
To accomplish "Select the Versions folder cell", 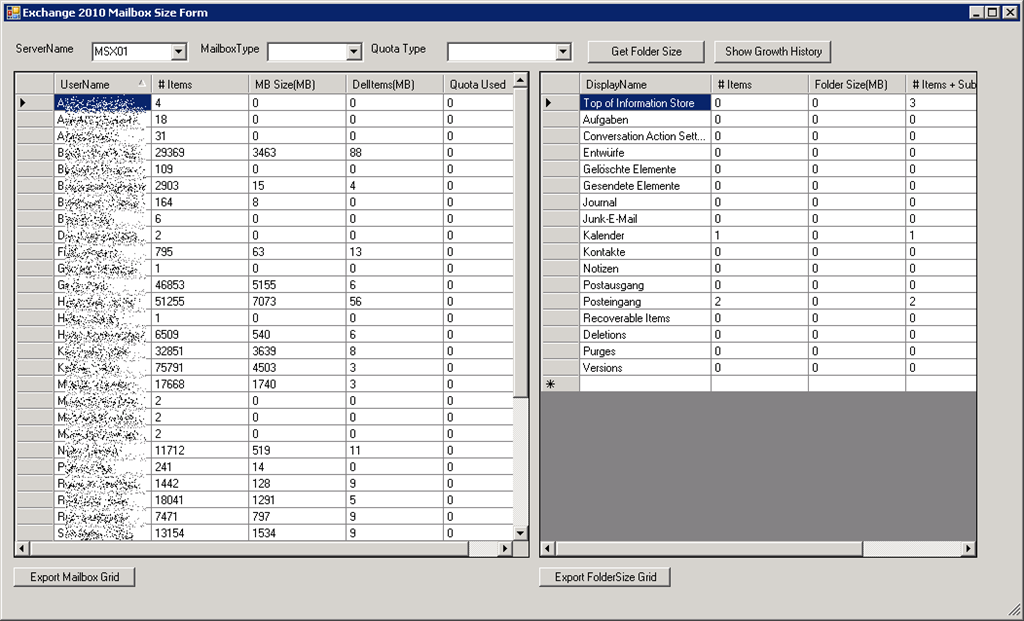I will tap(645, 368).
